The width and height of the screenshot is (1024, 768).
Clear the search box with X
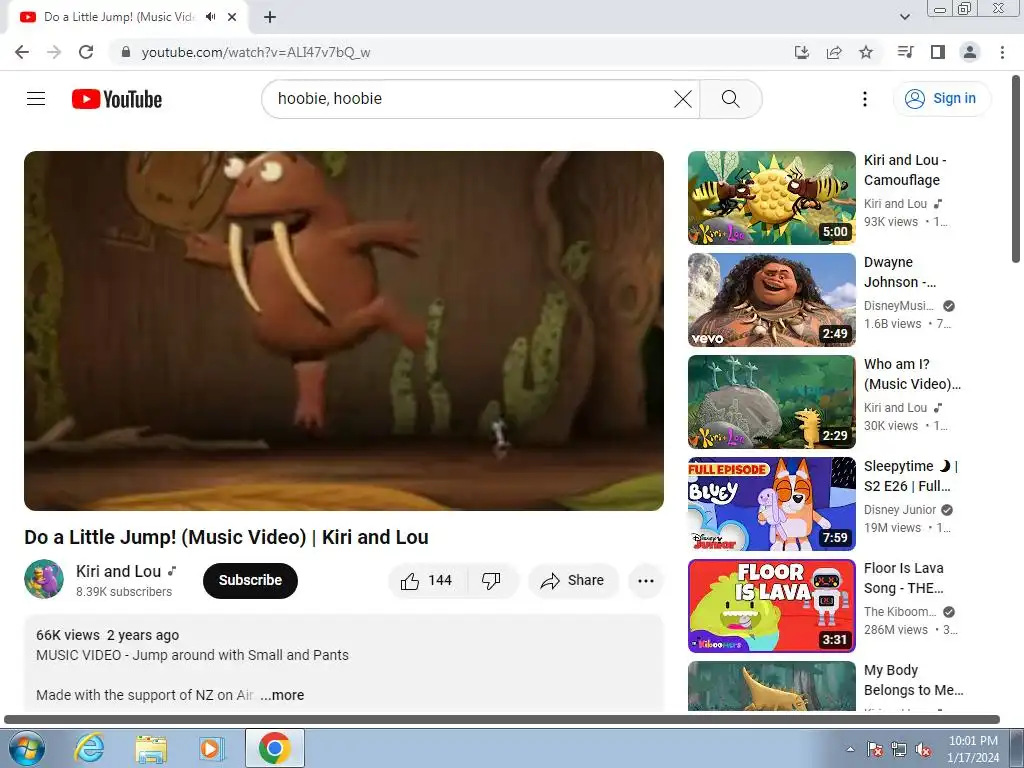tap(682, 99)
